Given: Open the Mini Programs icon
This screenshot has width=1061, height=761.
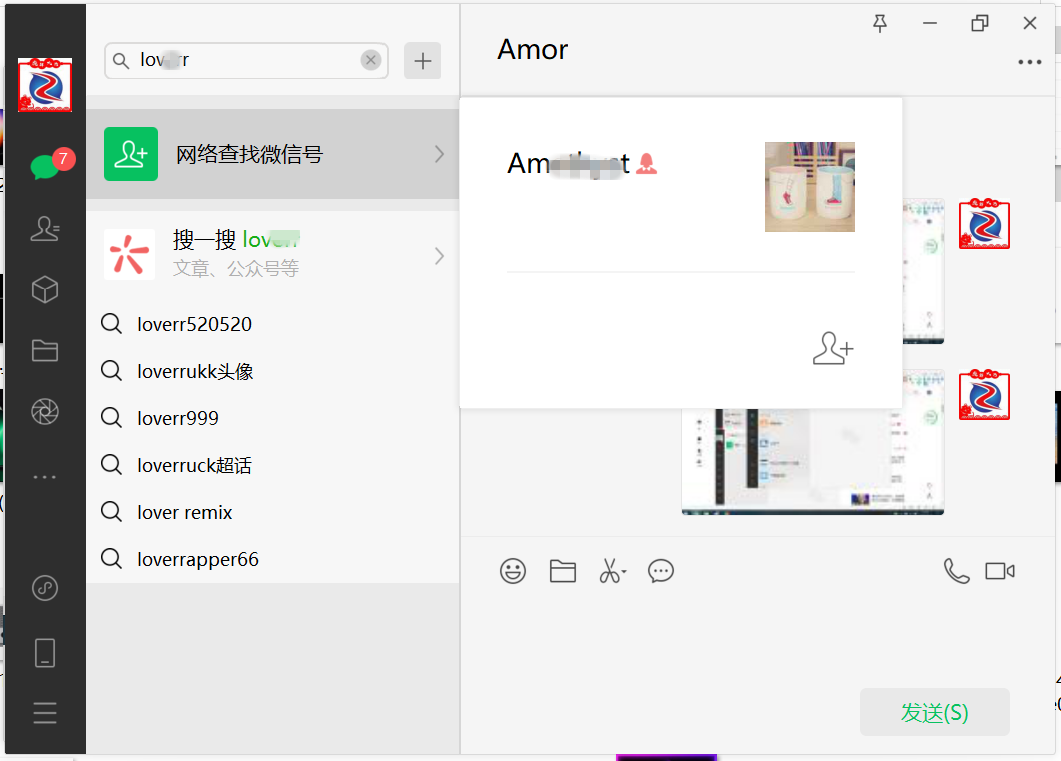Looking at the screenshot, I should tap(45, 588).
